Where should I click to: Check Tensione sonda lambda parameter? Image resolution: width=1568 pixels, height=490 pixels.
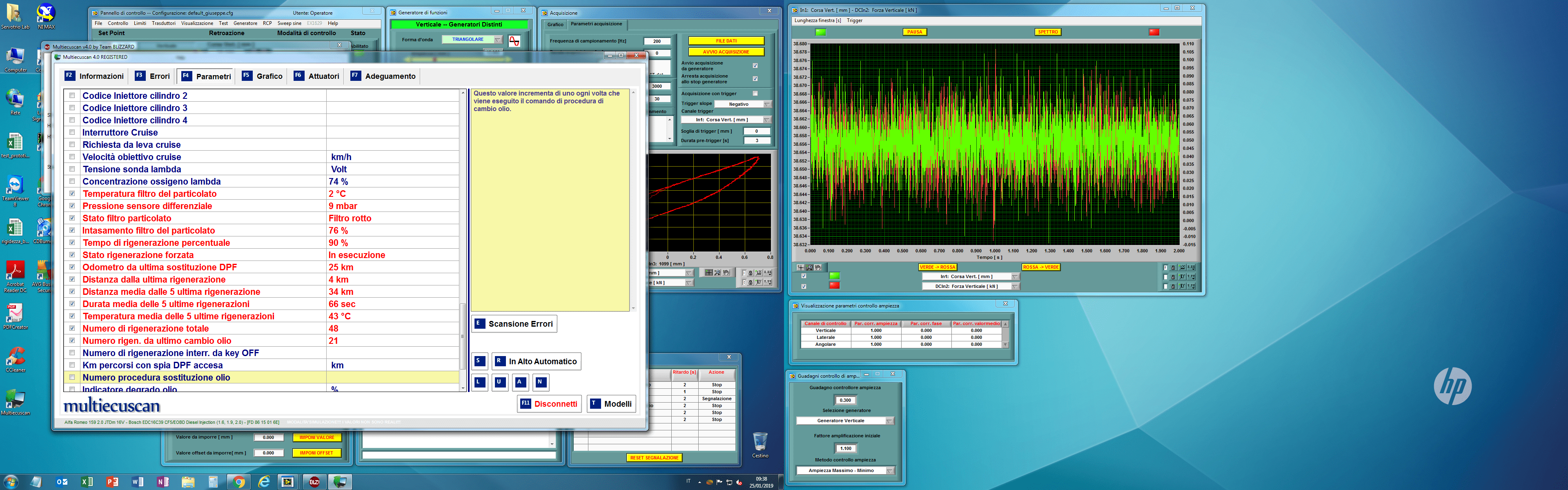pyautogui.click(x=72, y=169)
